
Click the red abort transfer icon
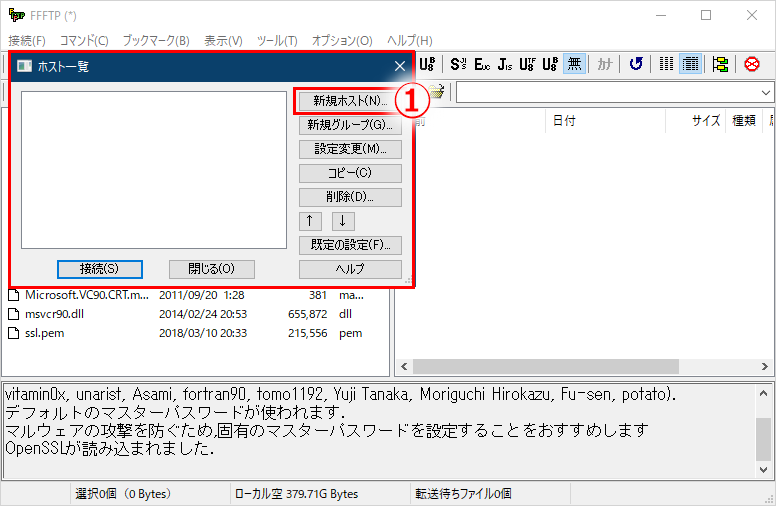click(x=752, y=64)
